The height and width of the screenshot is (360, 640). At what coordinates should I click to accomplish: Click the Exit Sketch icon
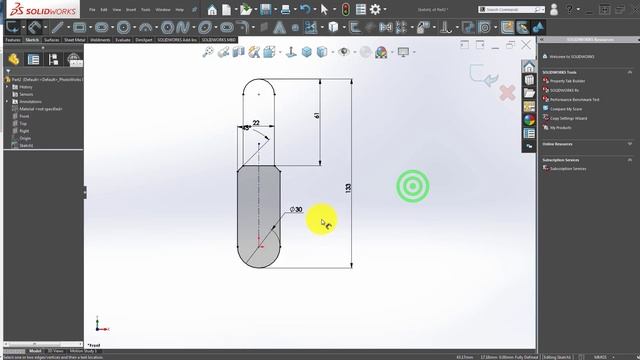[12, 27]
